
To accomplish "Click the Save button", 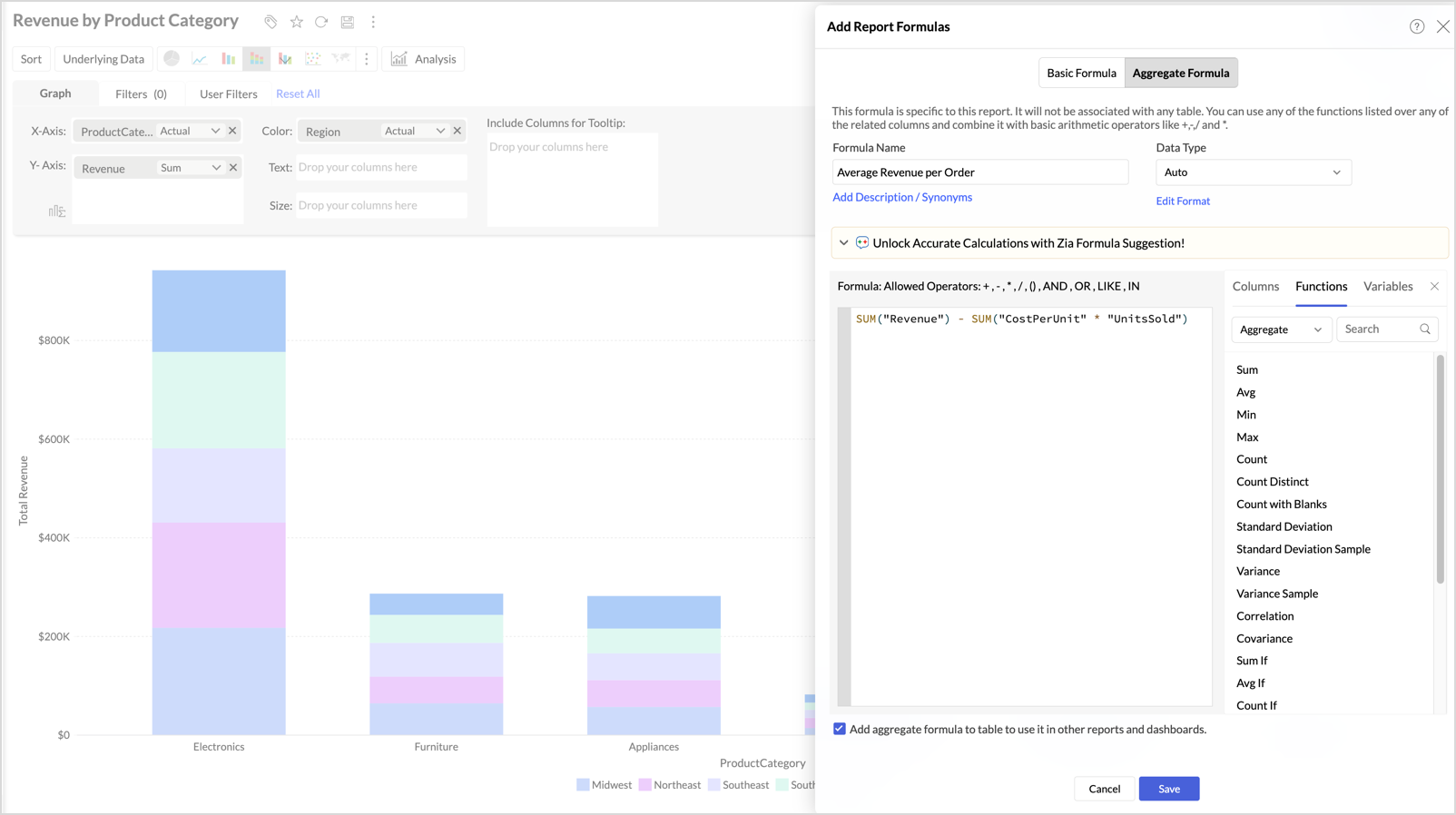I will coord(1168,789).
